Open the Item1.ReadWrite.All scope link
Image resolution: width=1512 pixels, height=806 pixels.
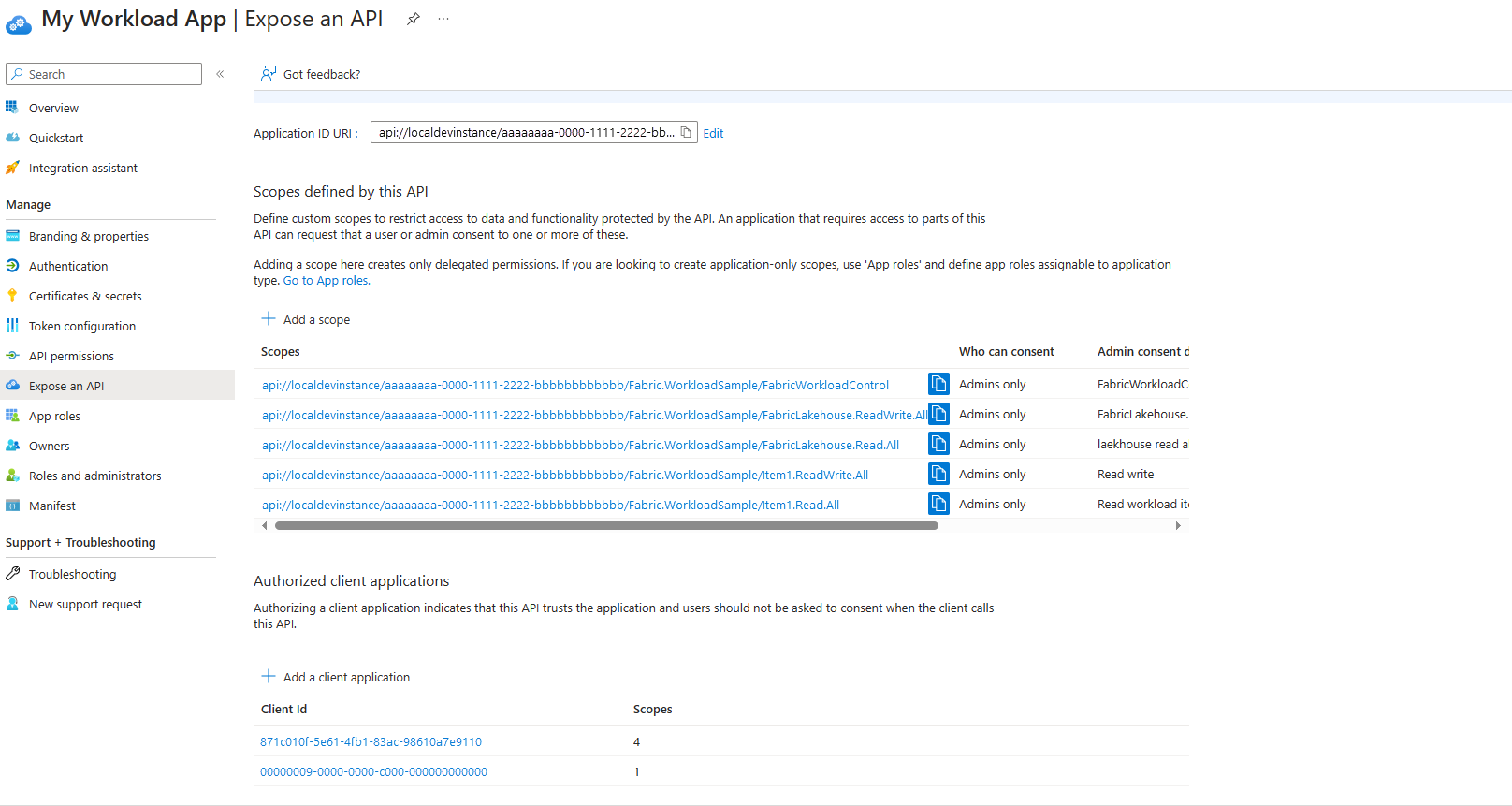click(565, 475)
